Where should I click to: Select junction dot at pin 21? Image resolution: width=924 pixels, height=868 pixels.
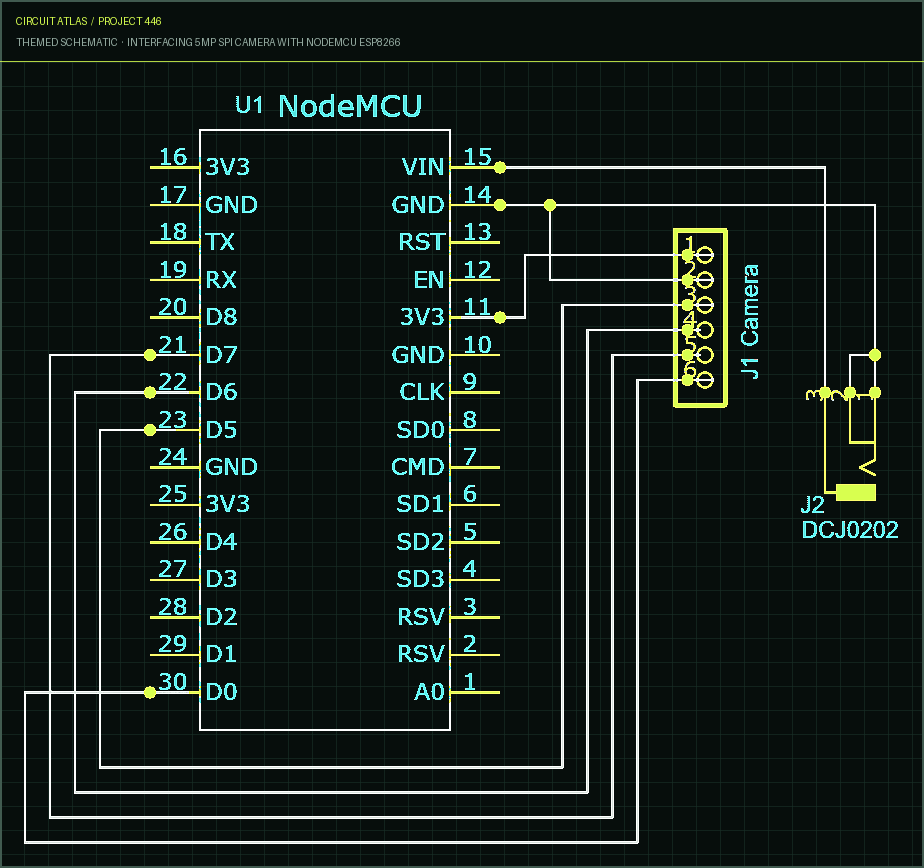click(150, 355)
